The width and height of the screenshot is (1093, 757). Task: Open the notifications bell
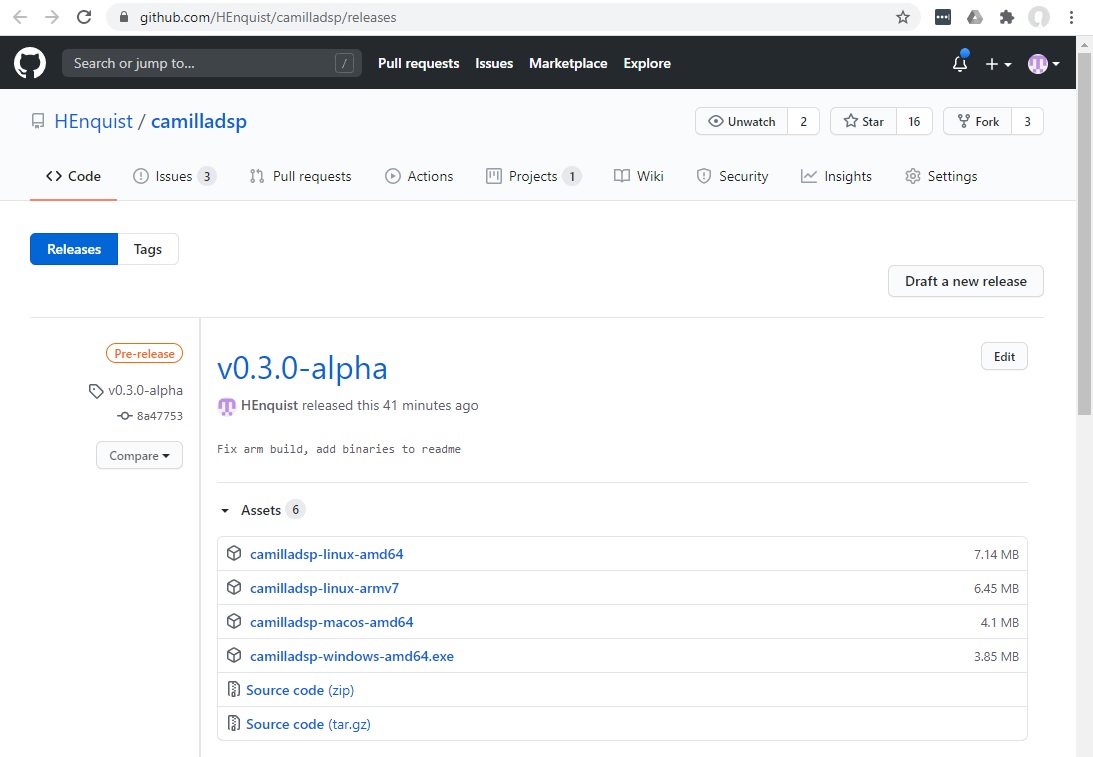coord(960,63)
